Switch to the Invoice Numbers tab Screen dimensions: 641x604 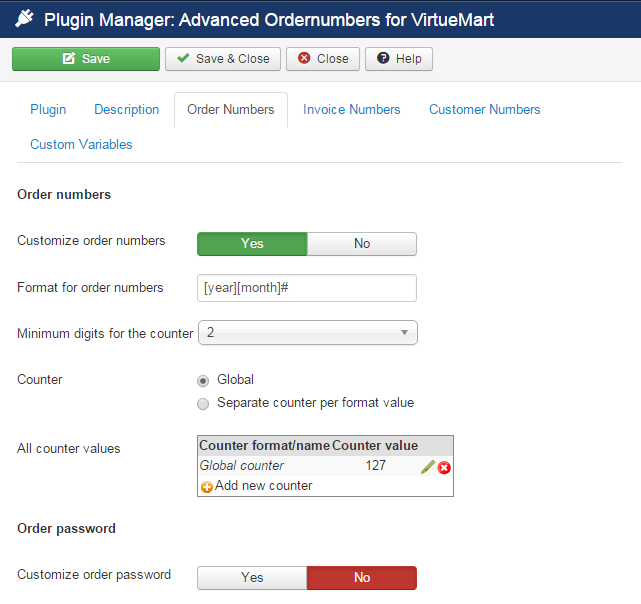pos(352,110)
